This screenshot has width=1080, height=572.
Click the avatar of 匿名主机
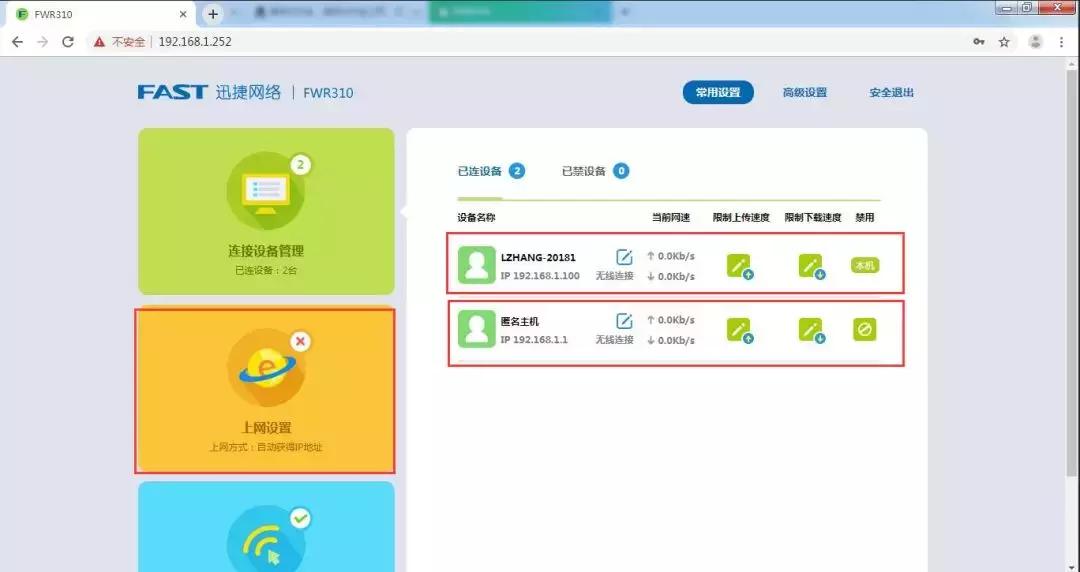pos(477,329)
